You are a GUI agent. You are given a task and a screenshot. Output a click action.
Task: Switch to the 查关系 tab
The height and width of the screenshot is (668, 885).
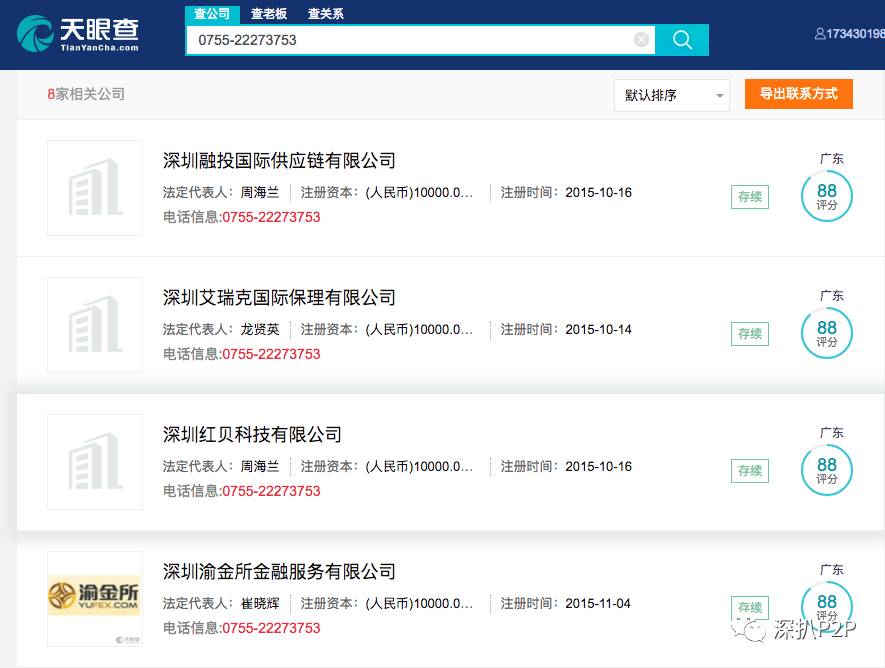click(326, 14)
